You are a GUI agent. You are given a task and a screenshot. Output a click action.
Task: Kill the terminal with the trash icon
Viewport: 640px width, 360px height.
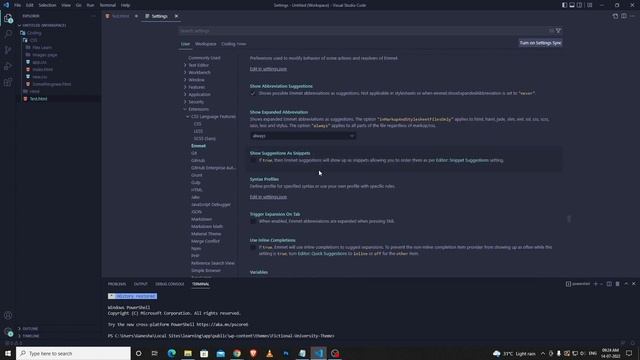618,284
